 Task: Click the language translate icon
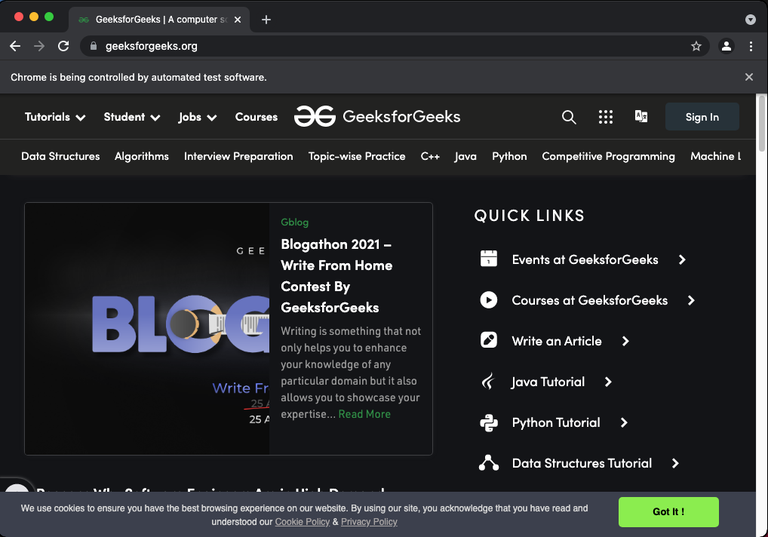click(641, 116)
